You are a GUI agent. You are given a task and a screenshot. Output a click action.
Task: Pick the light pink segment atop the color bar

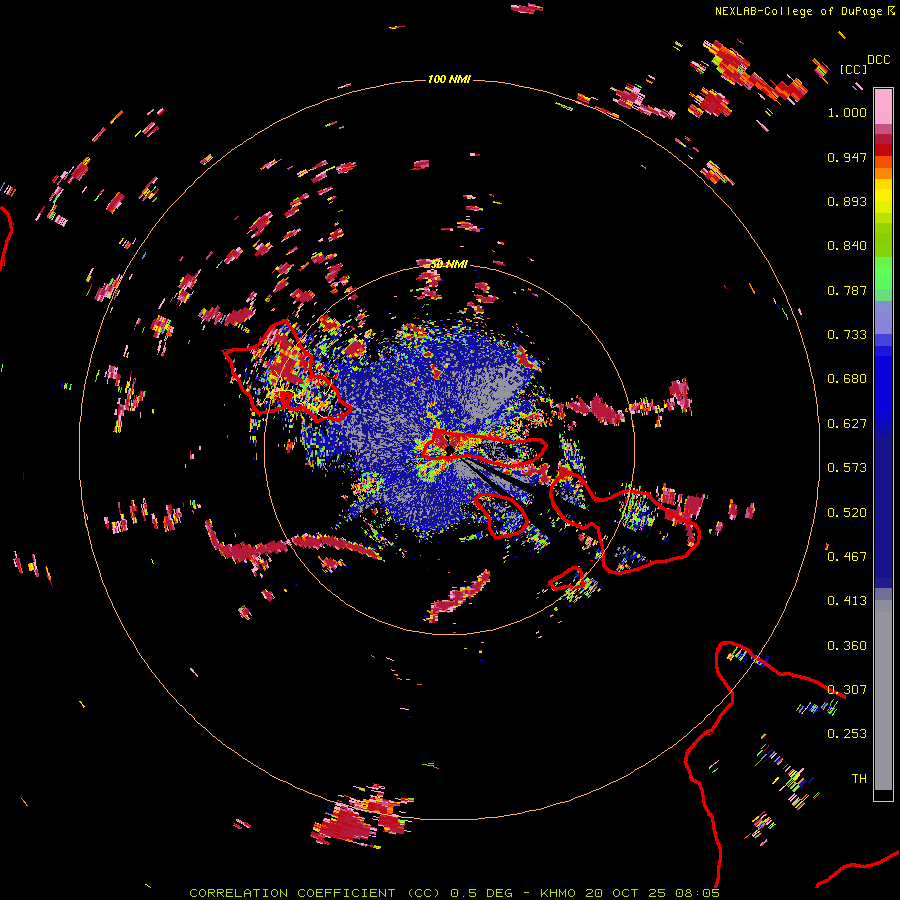point(883,107)
